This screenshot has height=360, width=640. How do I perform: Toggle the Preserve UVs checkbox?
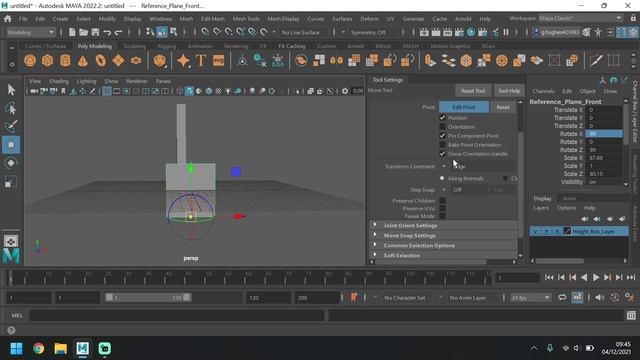point(442,208)
